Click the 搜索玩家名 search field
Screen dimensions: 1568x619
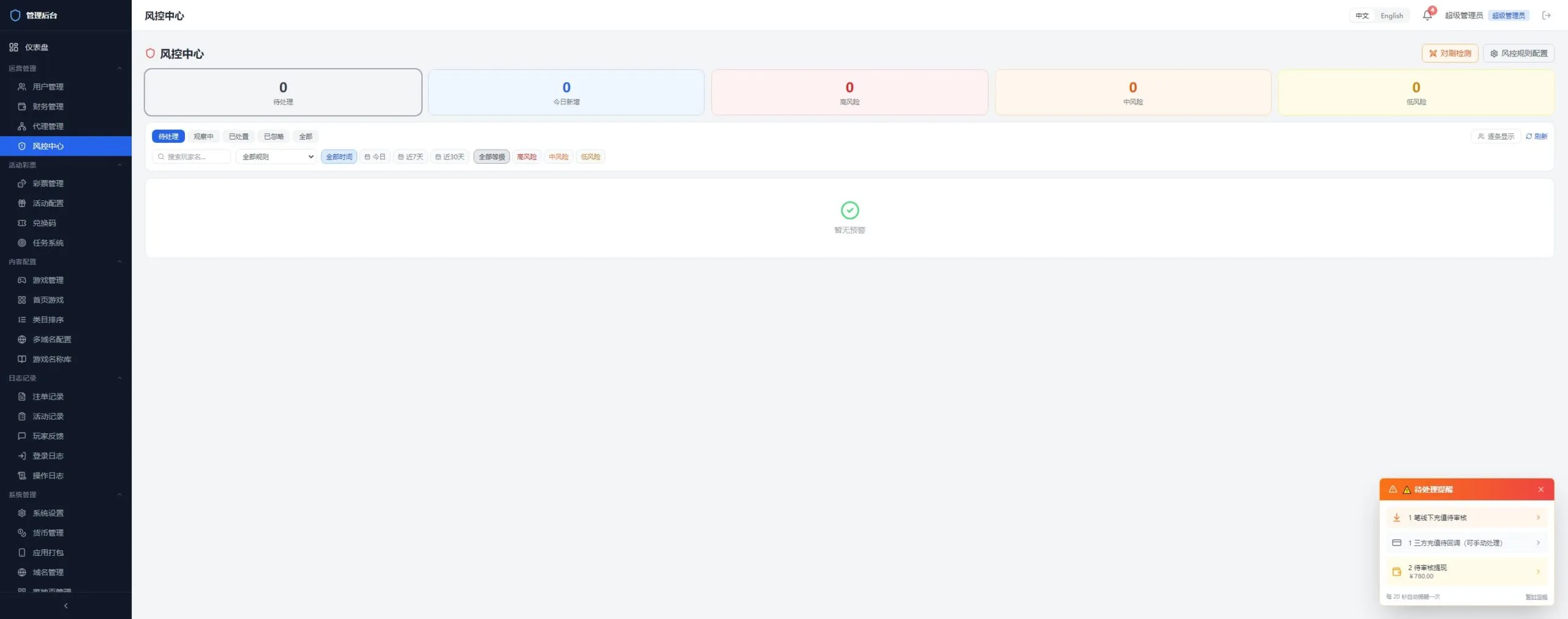click(192, 157)
